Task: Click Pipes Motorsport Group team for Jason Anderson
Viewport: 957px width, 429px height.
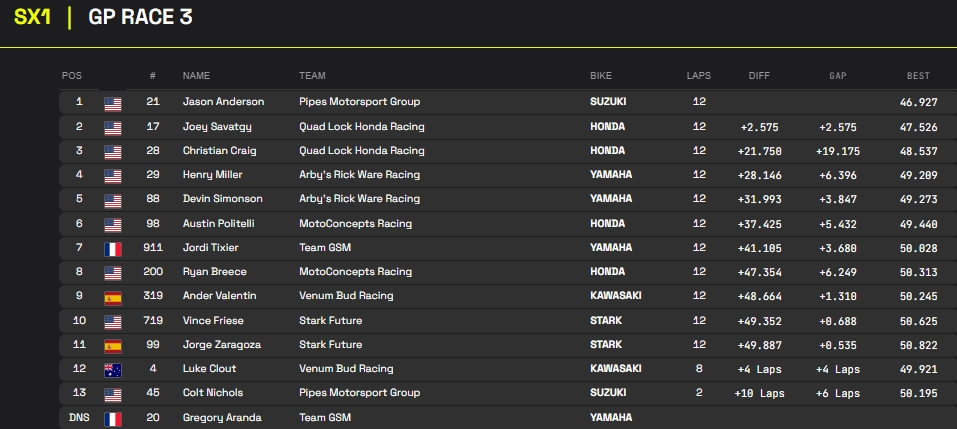Action: pyautogui.click(x=359, y=102)
